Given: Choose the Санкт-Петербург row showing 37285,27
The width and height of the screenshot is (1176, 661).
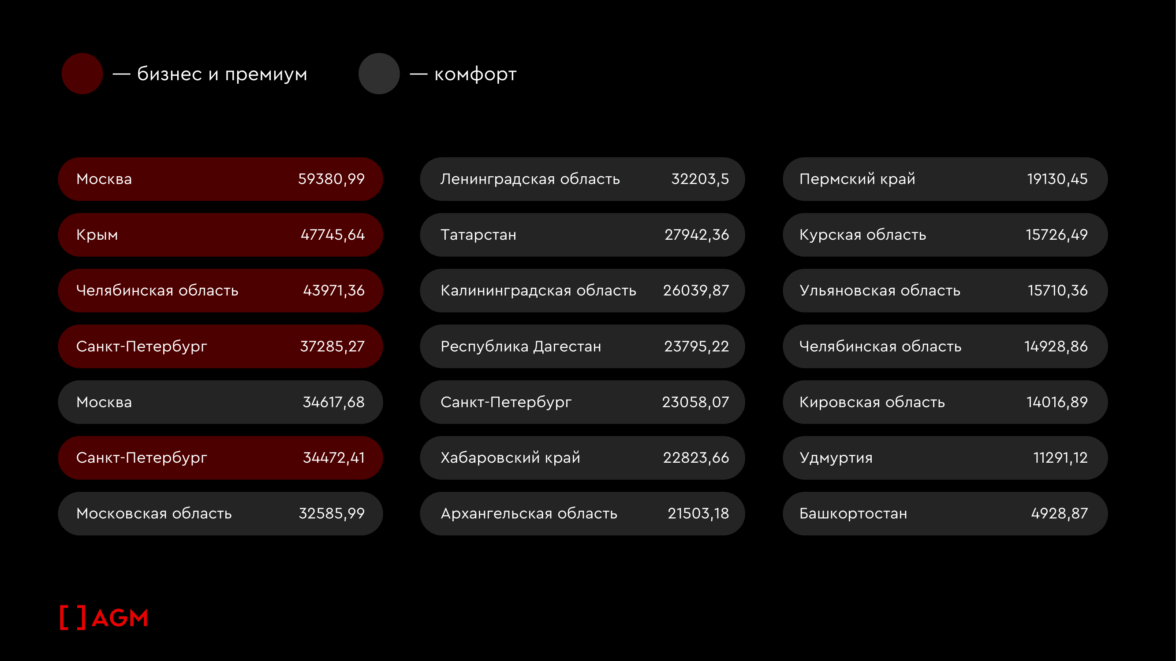Looking at the screenshot, I should (220, 347).
